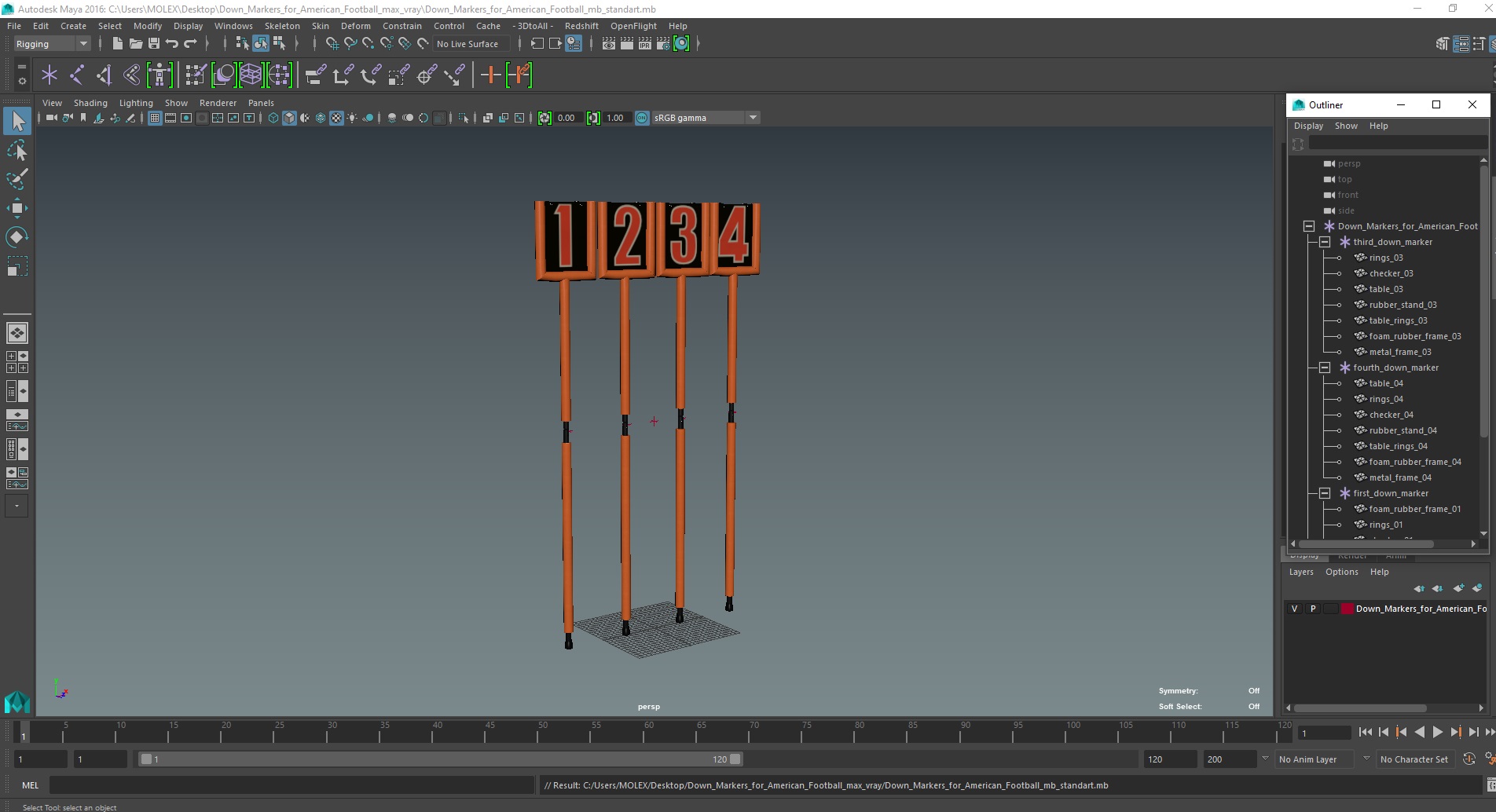The height and width of the screenshot is (812, 1496).
Task: Click the Undo arrow icon
Action: (x=172, y=44)
